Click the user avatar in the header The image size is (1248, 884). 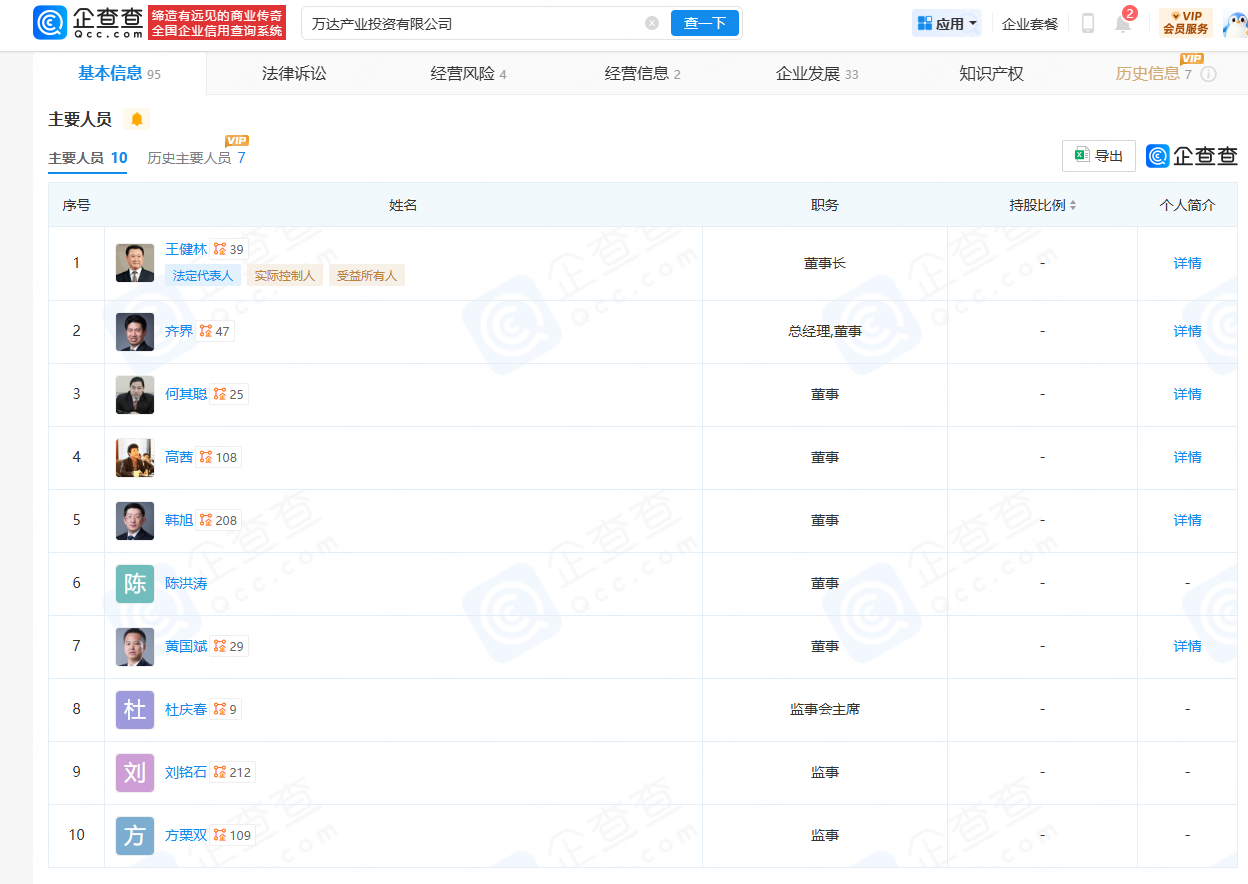1234,23
